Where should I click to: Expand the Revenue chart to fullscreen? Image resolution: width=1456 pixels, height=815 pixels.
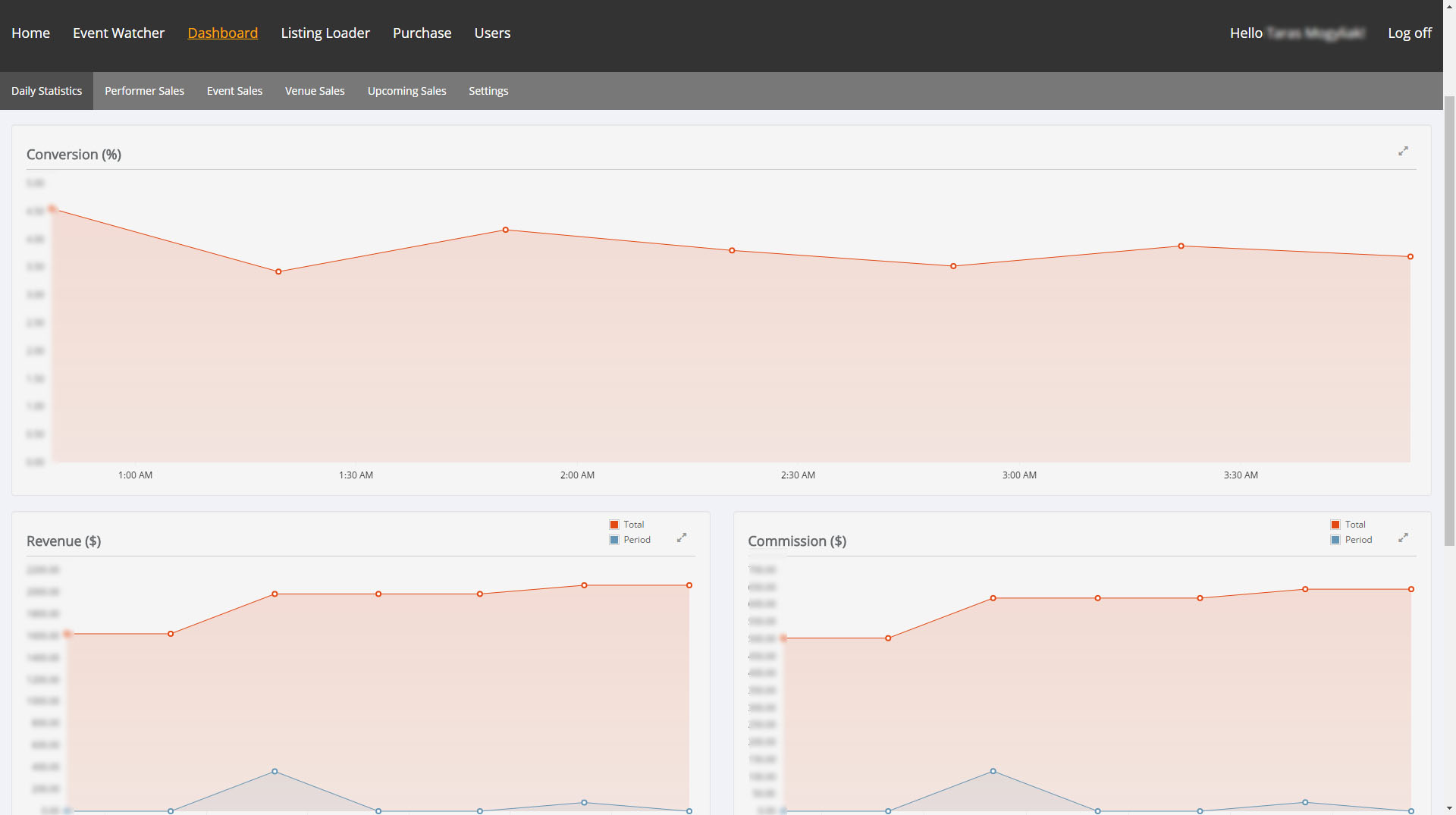click(x=682, y=538)
